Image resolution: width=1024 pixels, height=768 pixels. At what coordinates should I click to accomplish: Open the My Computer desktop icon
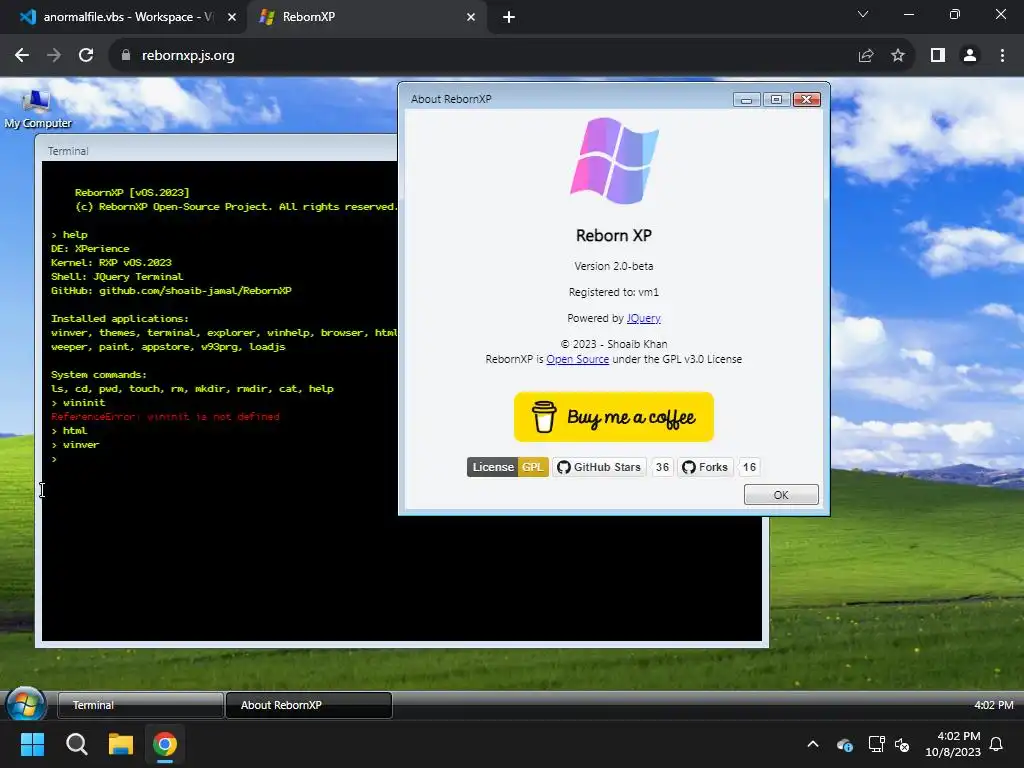(x=37, y=110)
